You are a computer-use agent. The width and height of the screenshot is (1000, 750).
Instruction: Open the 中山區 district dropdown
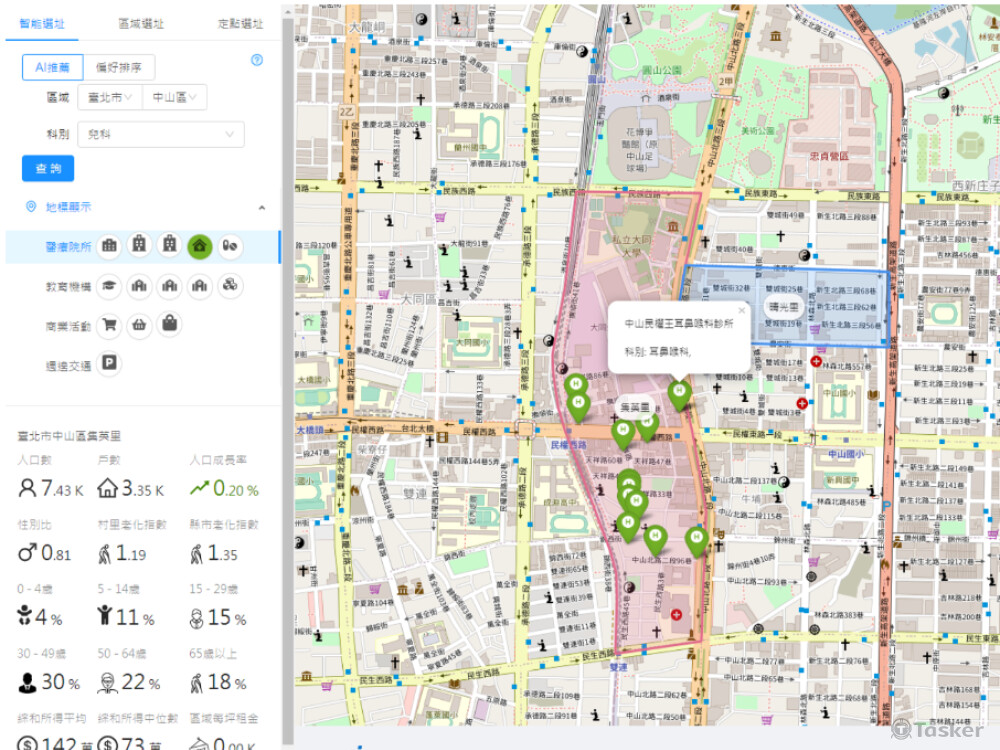click(176, 97)
